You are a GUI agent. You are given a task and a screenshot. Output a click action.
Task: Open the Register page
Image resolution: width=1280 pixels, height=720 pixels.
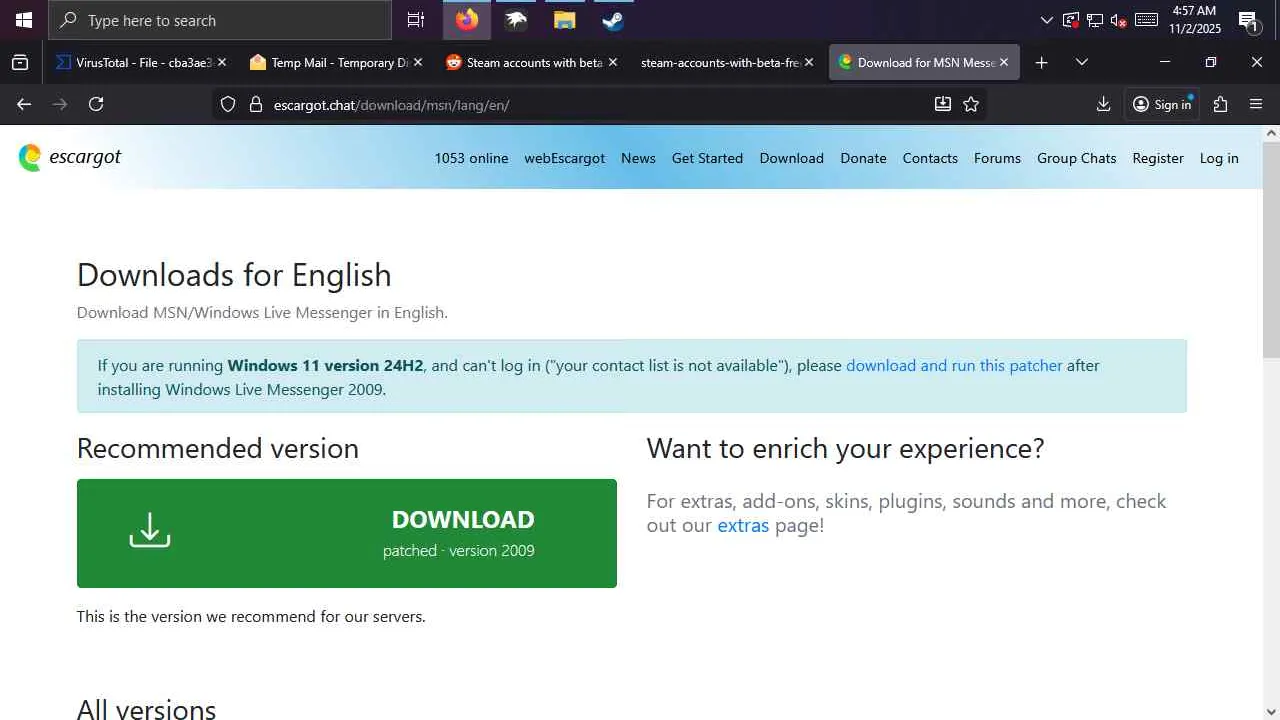click(x=1158, y=158)
